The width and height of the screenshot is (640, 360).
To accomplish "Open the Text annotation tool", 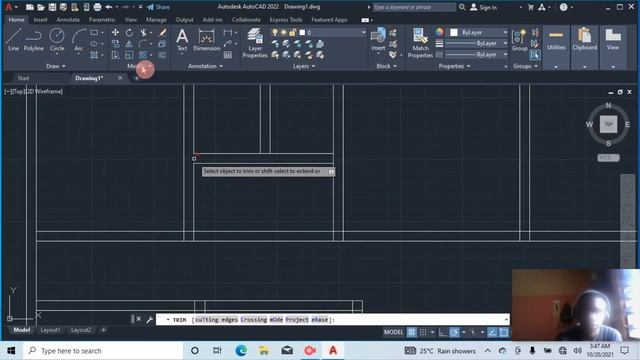I will [182, 40].
